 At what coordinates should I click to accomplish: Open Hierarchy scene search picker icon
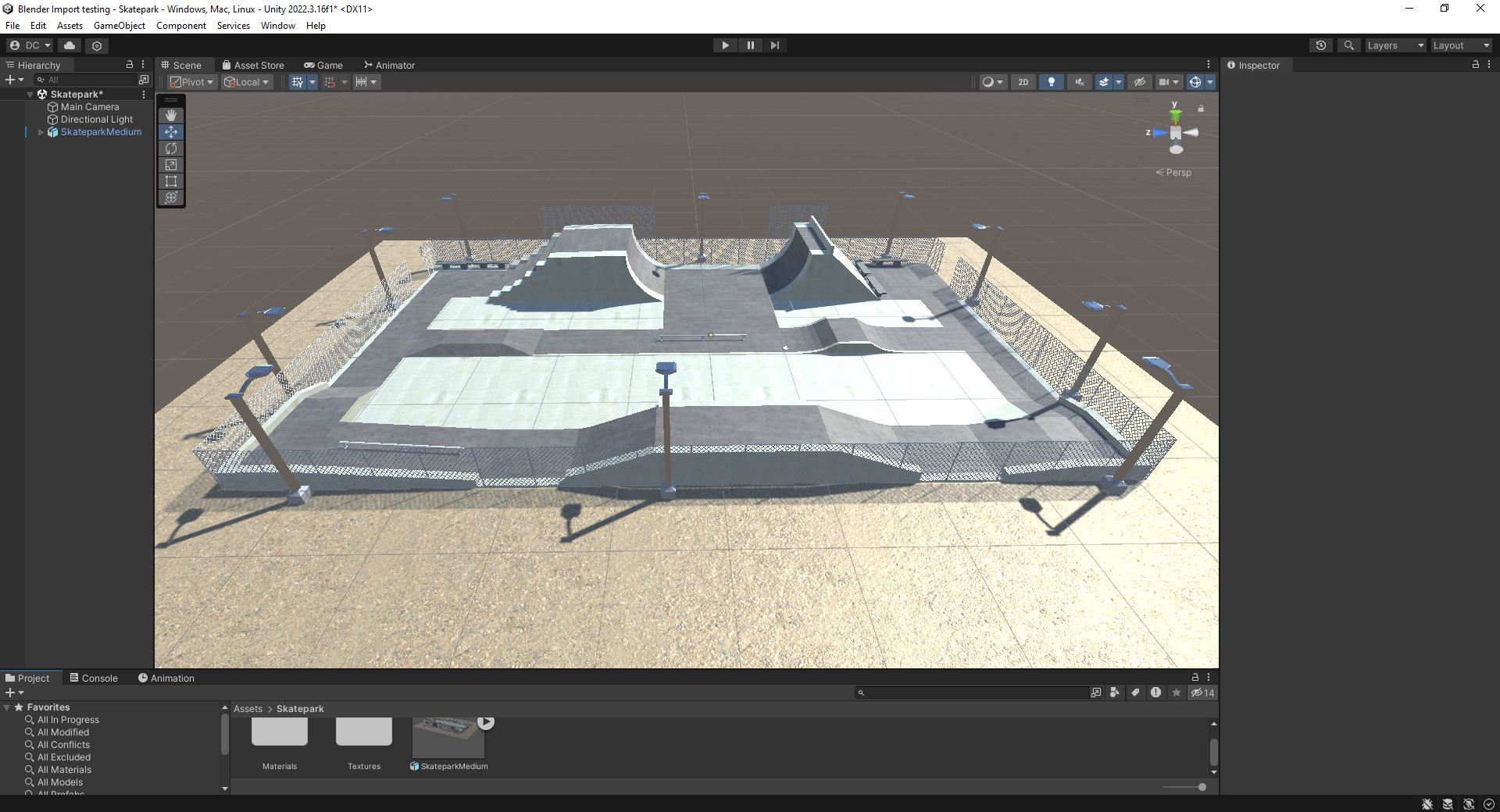[x=144, y=80]
